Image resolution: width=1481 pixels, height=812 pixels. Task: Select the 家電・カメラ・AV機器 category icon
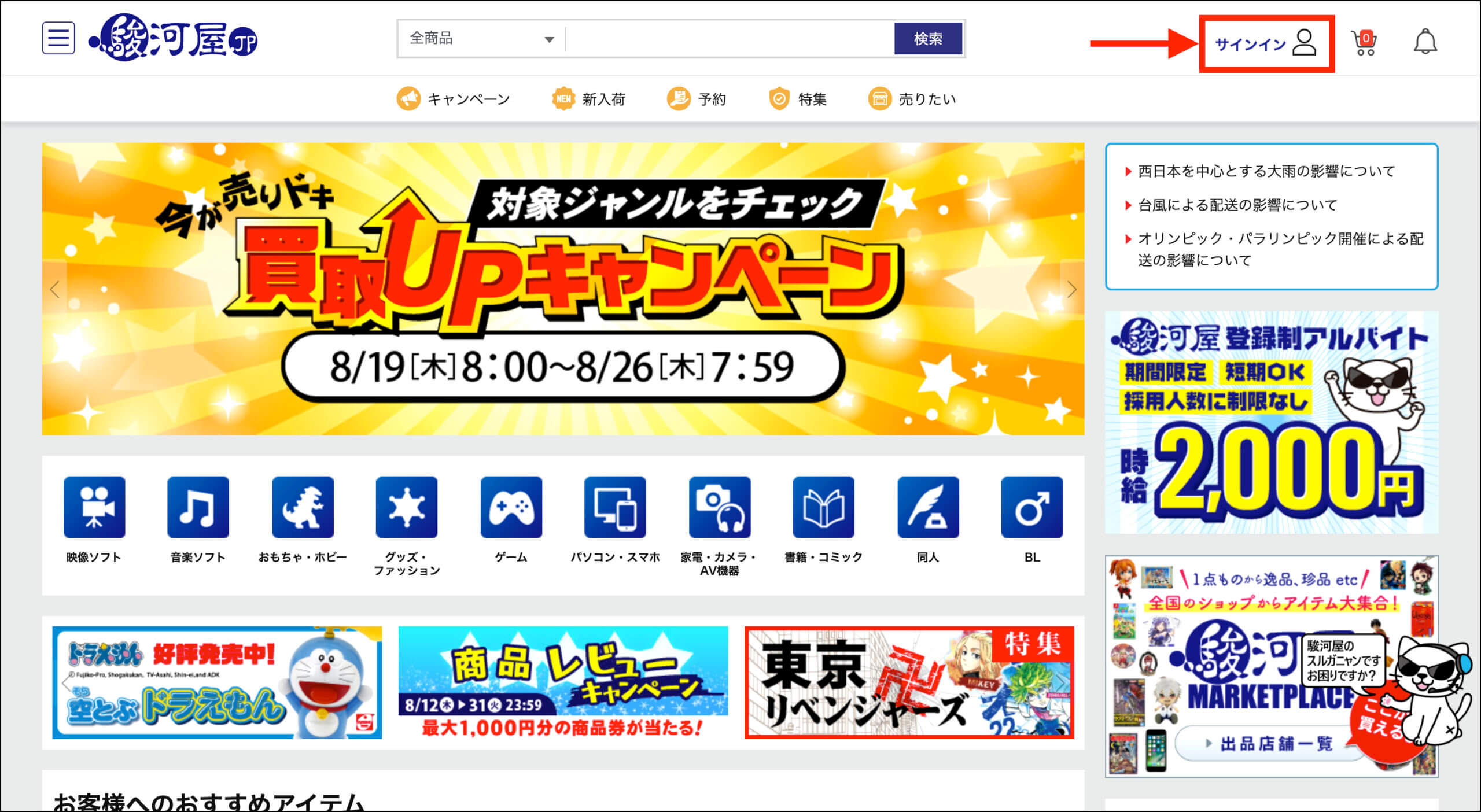click(719, 507)
